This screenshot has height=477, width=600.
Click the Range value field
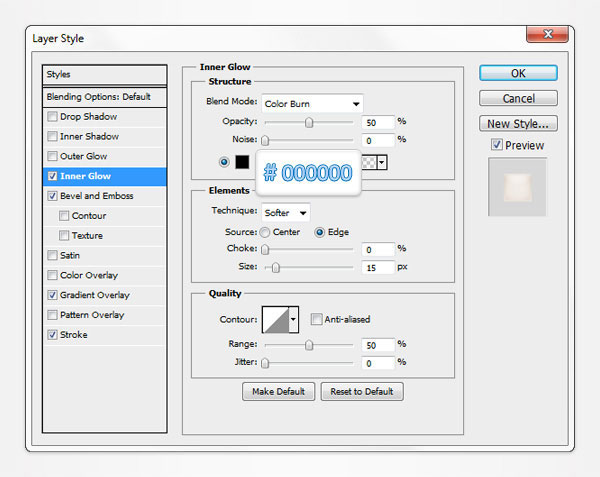click(378, 345)
